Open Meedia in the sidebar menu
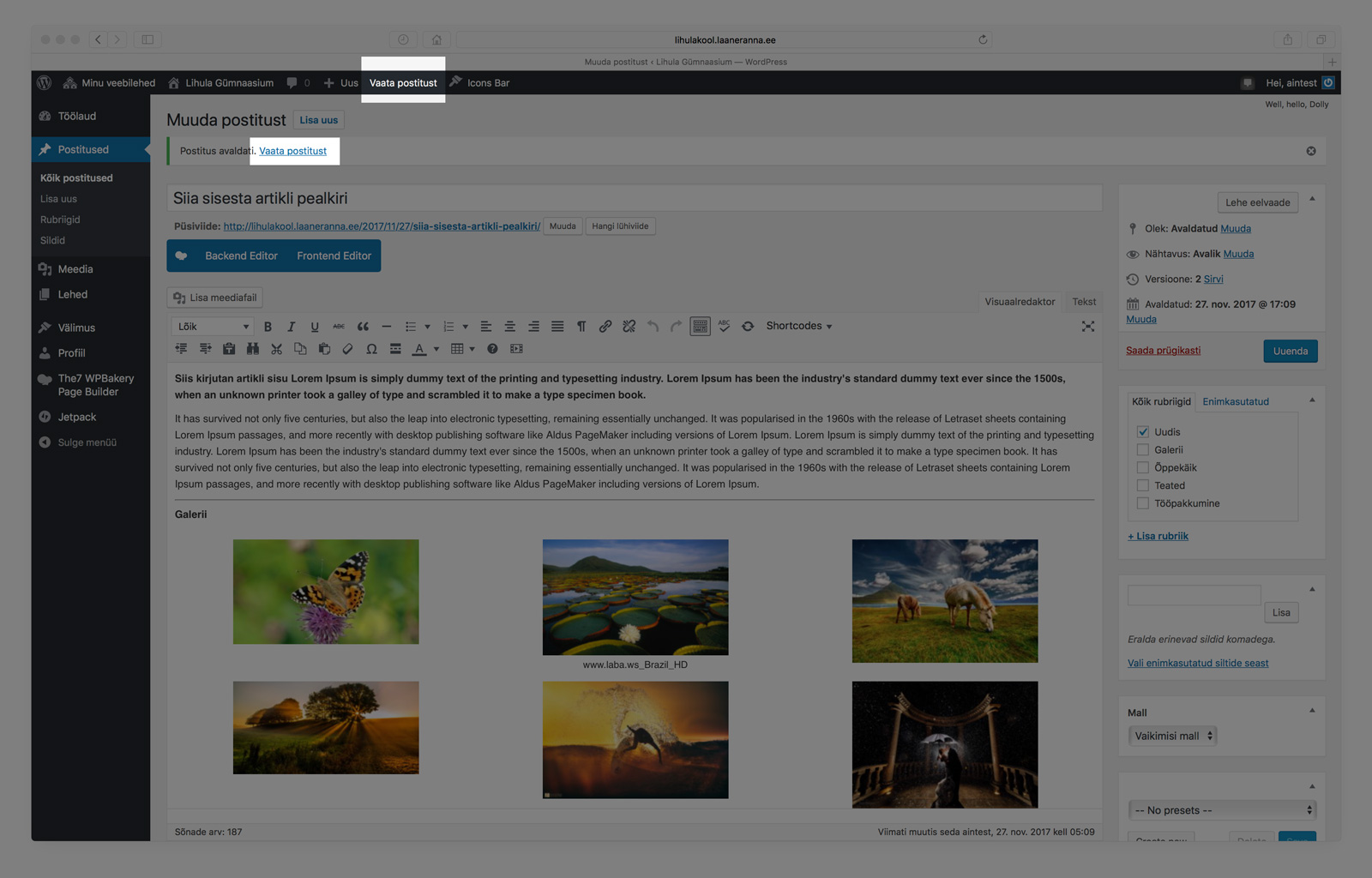 75,269
